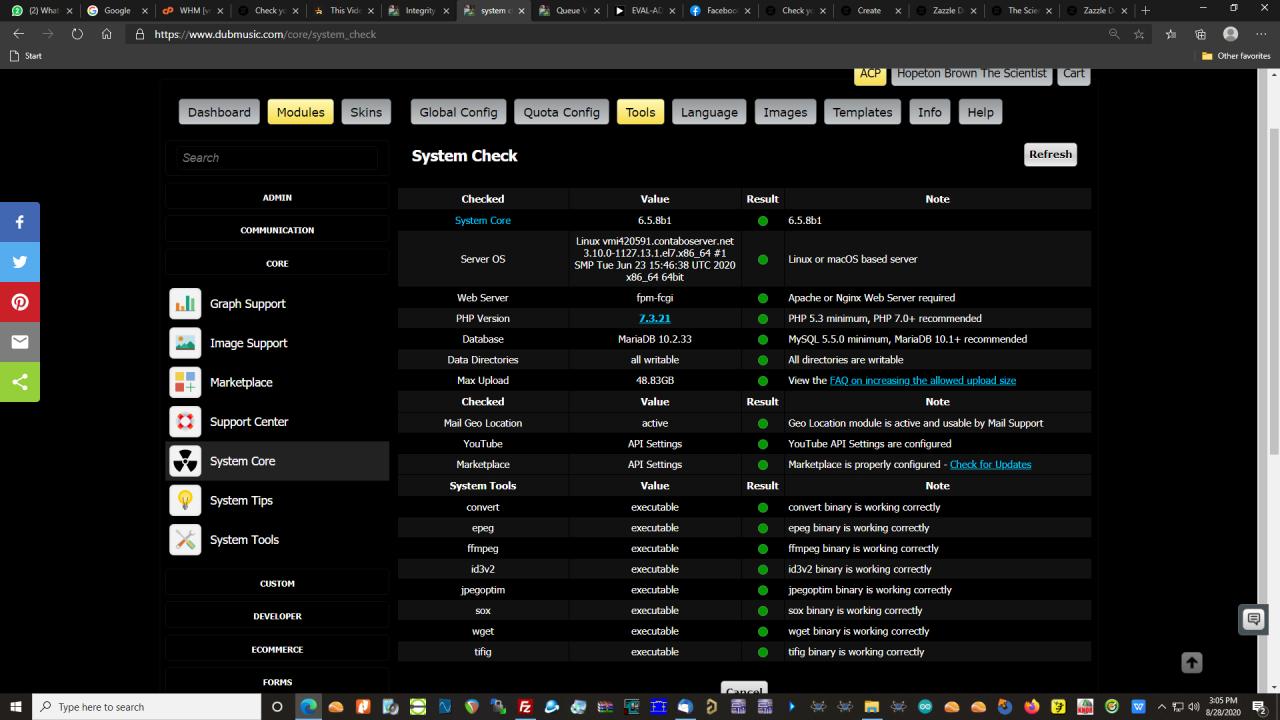Select the System Tips lightbulb icon
The image size is (1280, 720).
(x=185, y=500)
